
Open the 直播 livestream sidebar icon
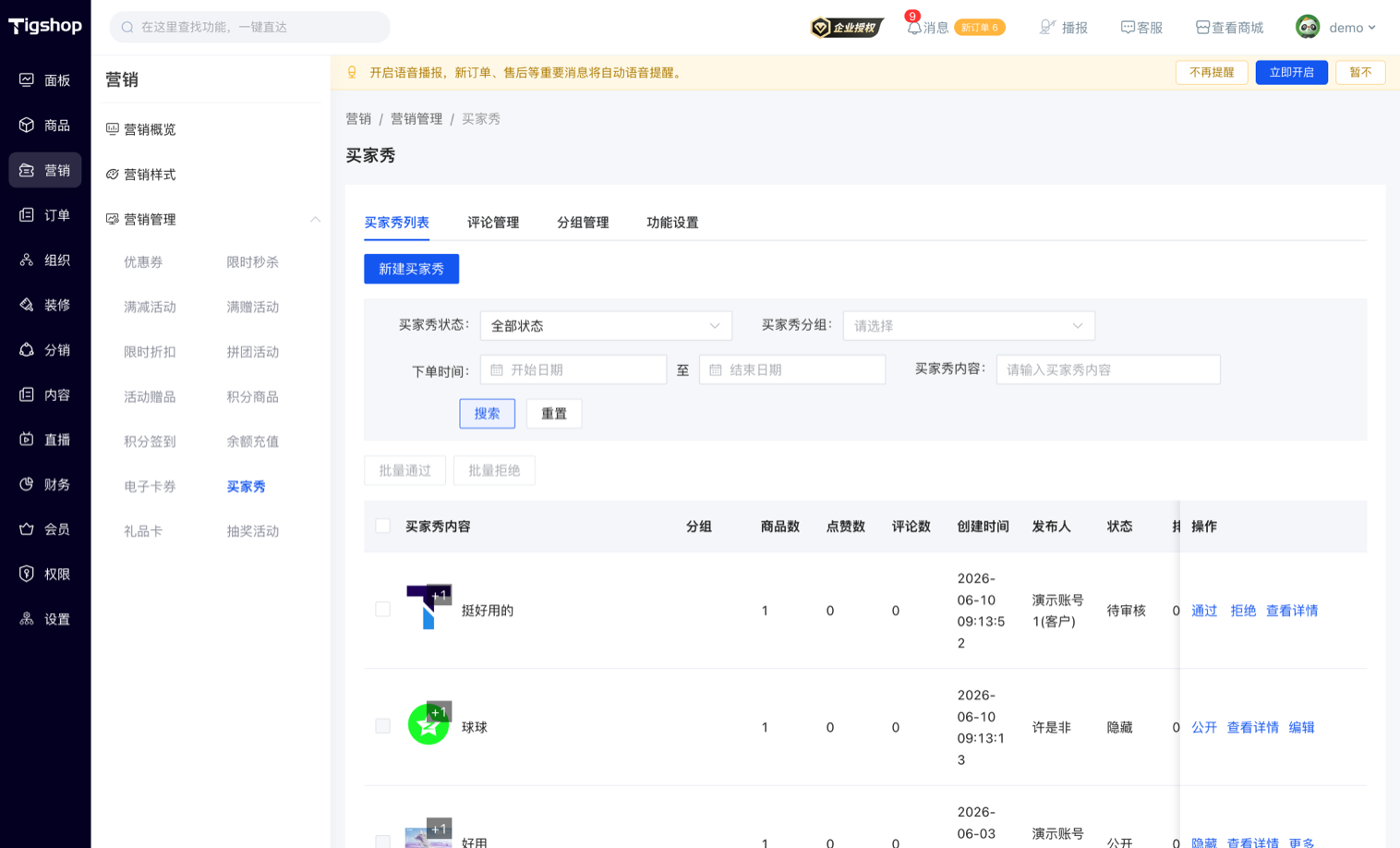(27, 440)
